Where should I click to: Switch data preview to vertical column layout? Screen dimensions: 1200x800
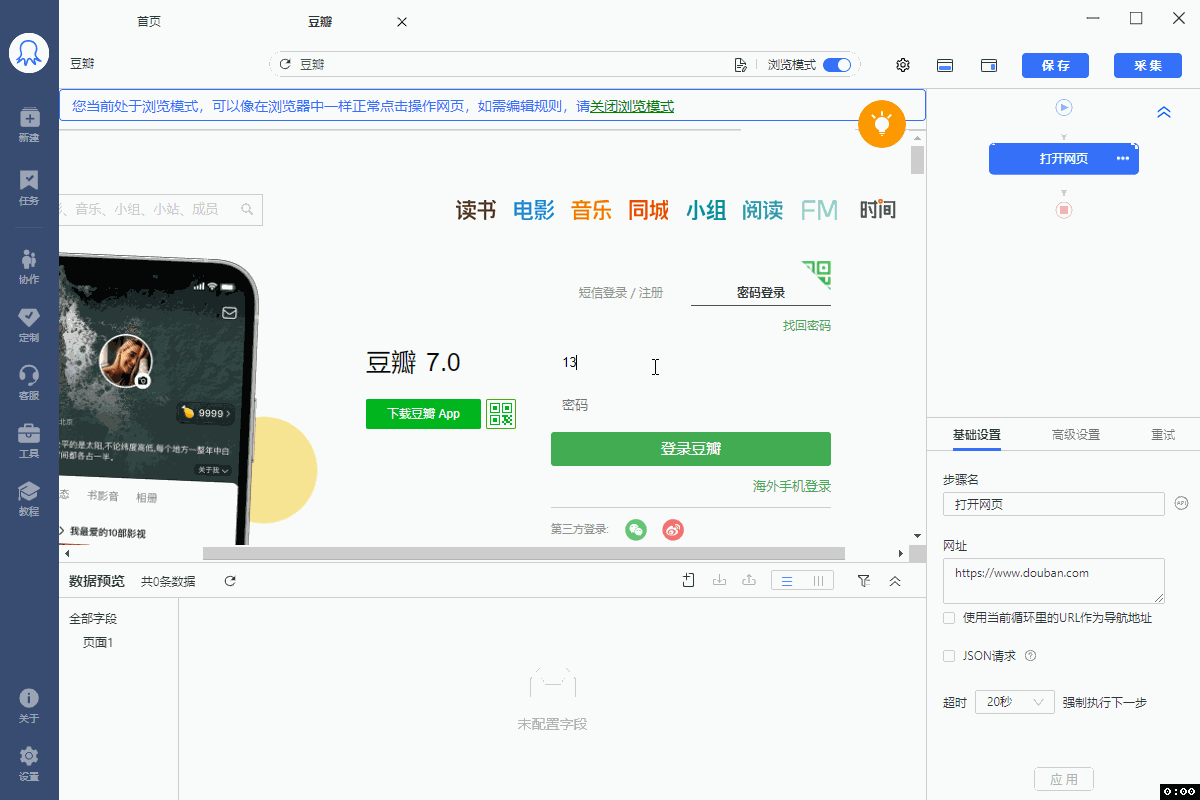pos(818,581)
